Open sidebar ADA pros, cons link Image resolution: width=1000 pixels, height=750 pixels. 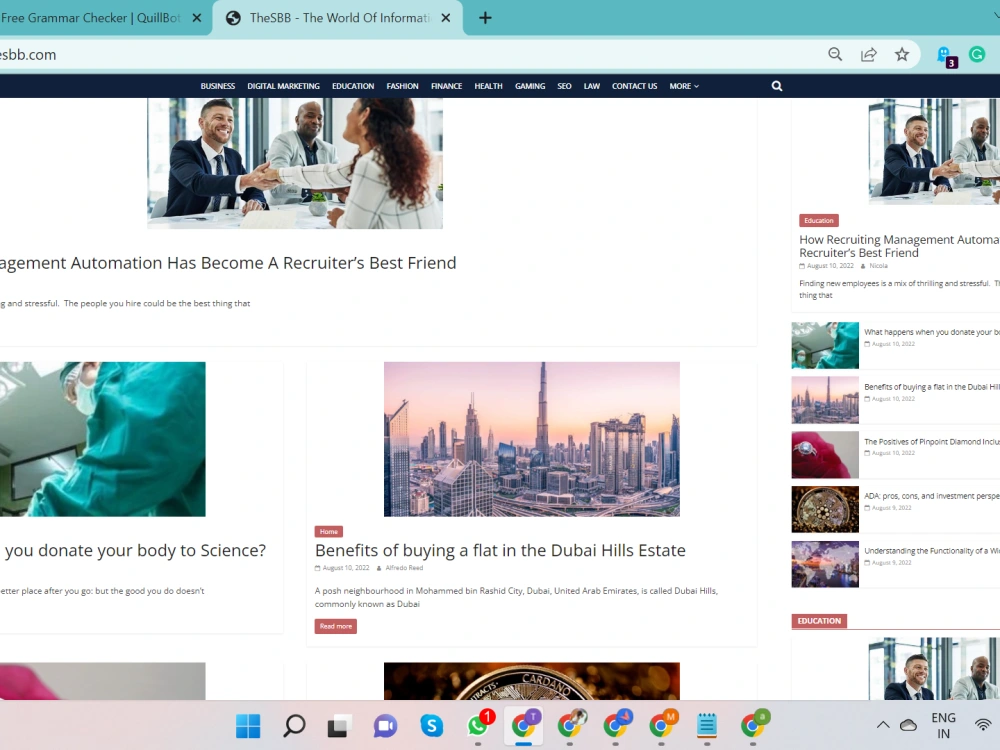pos(932,496)
